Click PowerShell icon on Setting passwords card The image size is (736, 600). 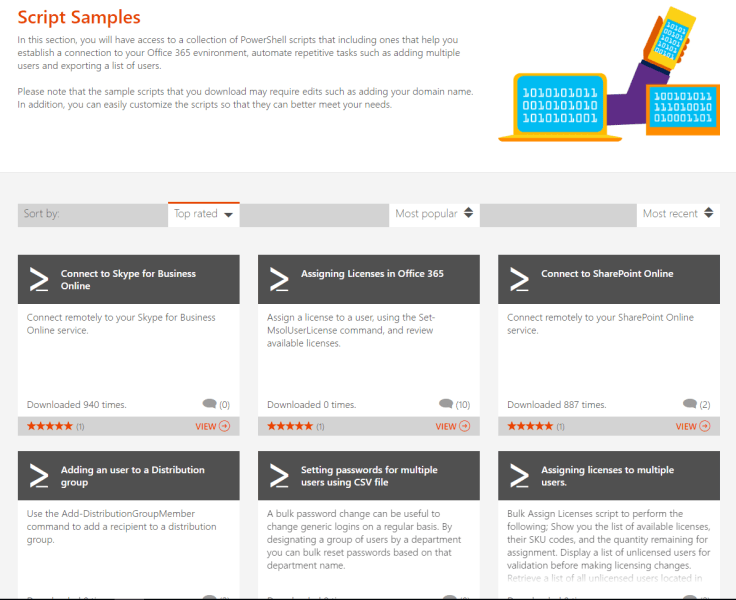click(279, 476)
